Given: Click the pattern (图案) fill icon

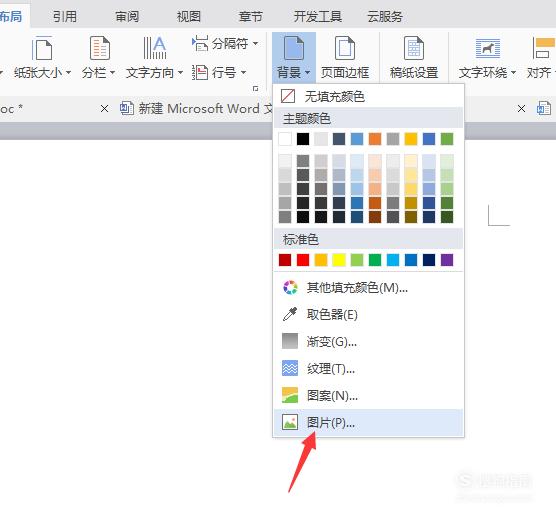Looking at the screenshot, I should point(290,395).
